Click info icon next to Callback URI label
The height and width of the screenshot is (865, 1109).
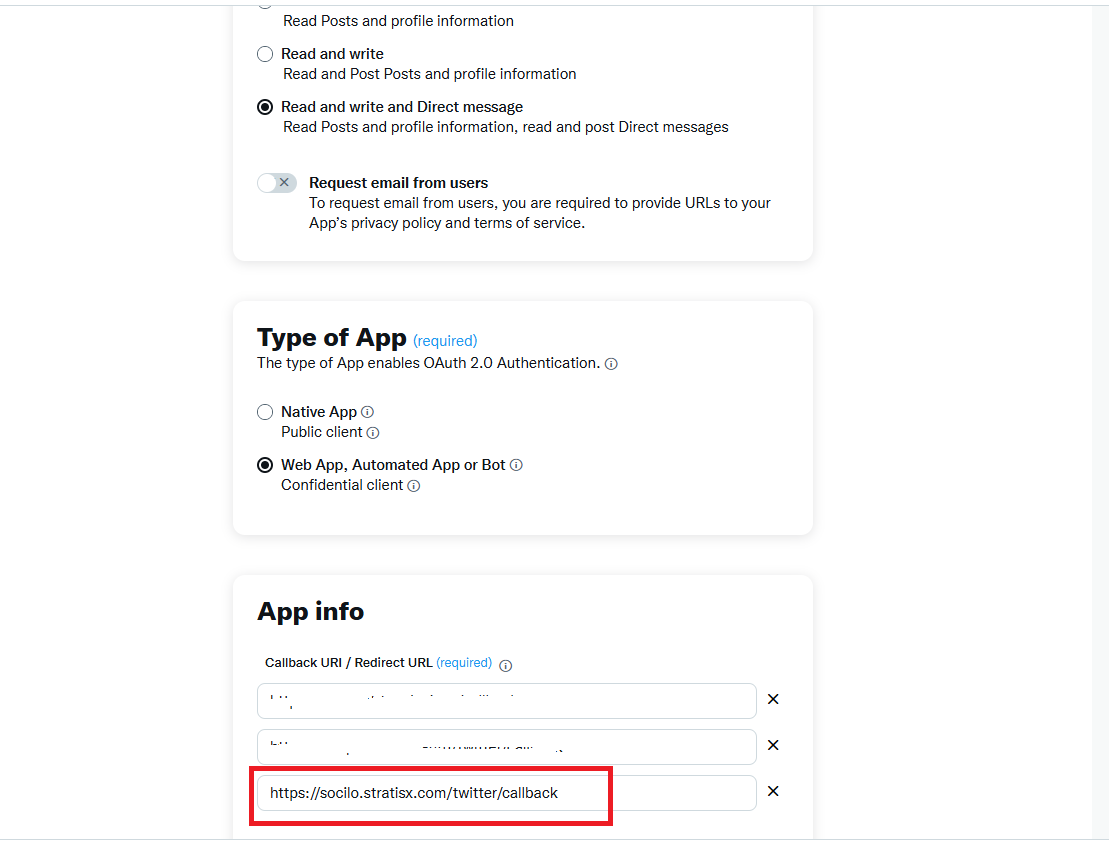point(506,666)
